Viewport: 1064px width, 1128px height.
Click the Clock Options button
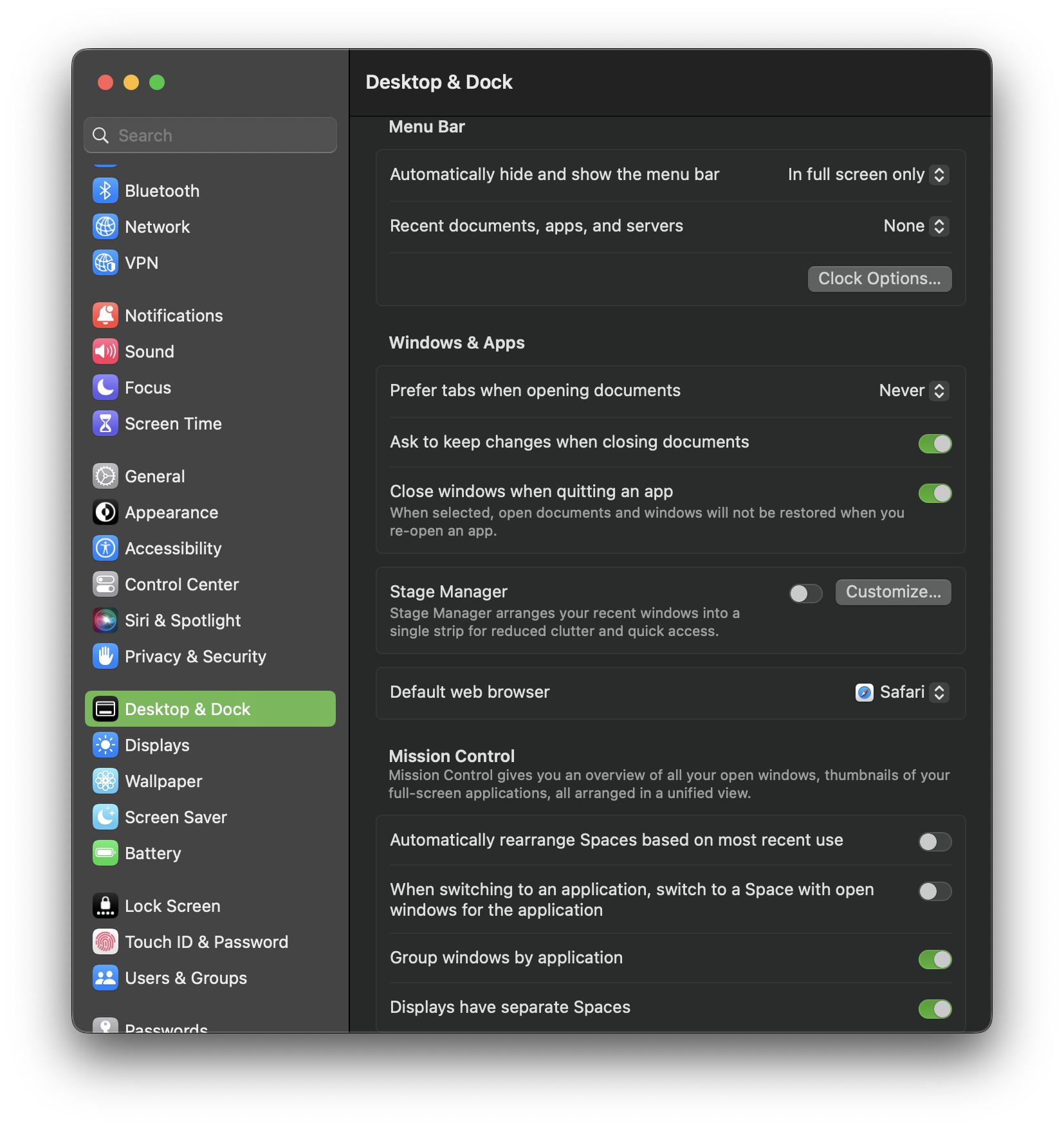pyautogui.click(x=879, y=279)
